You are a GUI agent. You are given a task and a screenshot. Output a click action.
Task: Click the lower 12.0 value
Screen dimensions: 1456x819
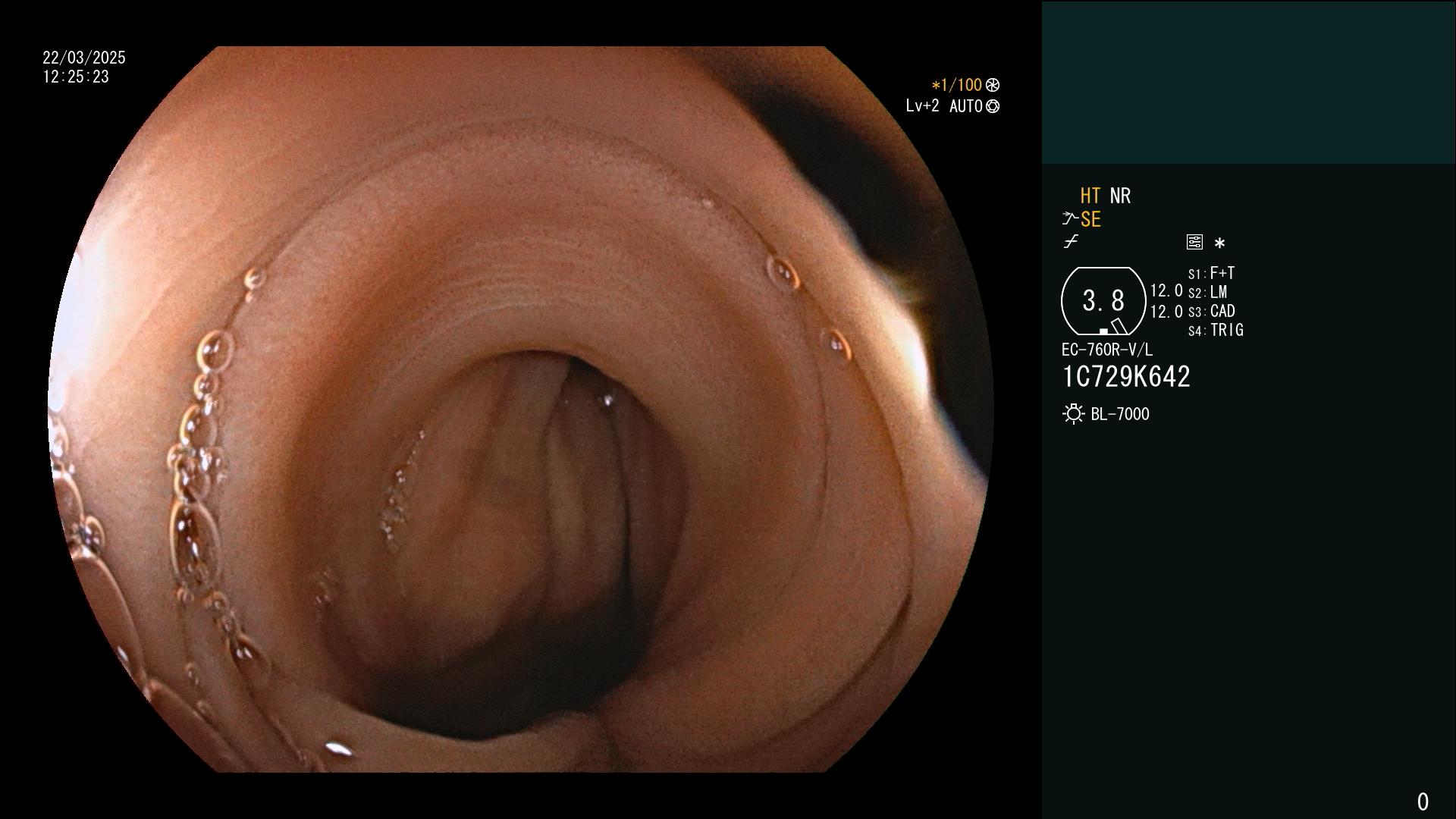[x=1166, y=311]
